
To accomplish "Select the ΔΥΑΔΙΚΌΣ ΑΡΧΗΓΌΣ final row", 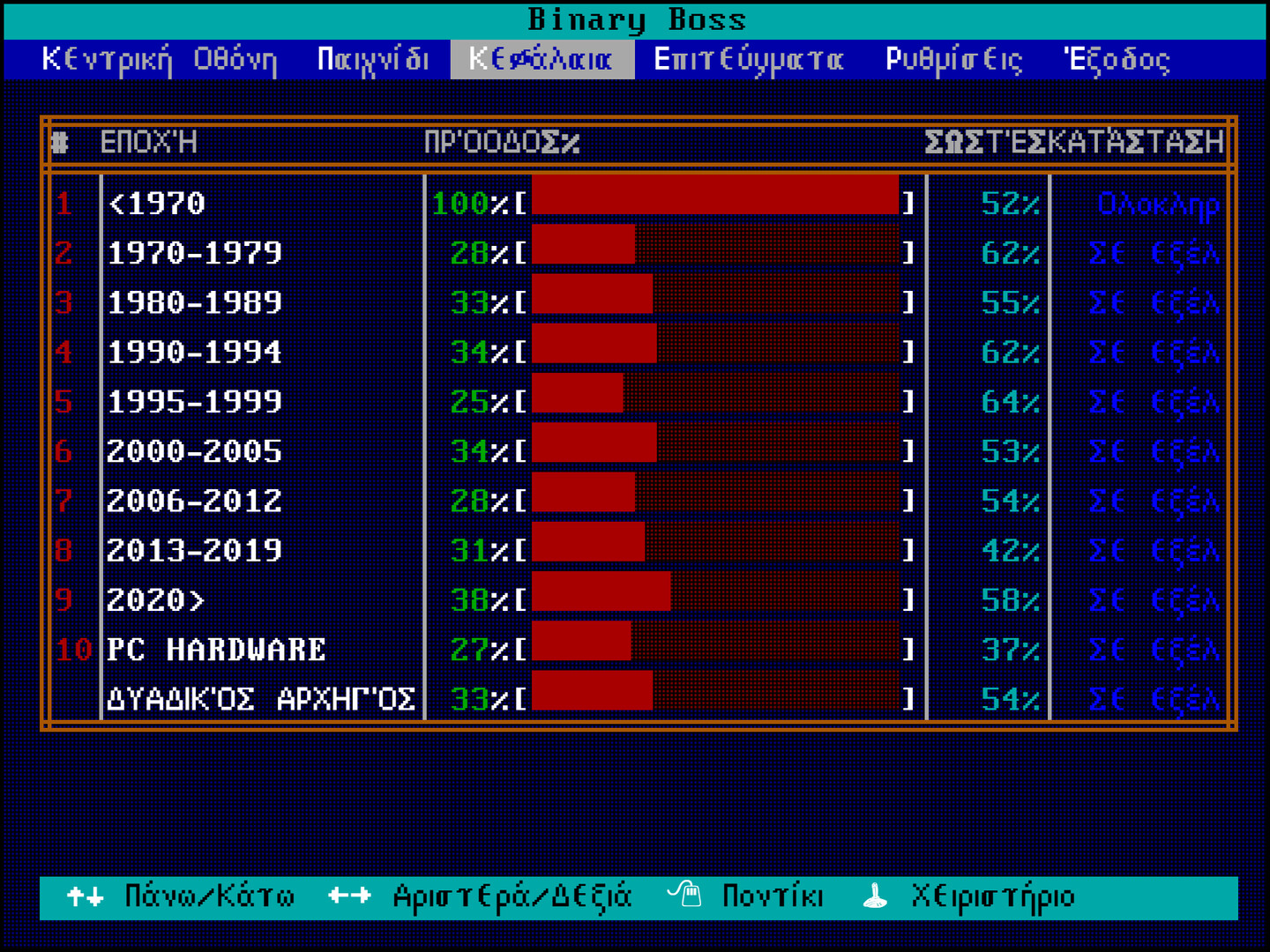I will click(260, 700).
